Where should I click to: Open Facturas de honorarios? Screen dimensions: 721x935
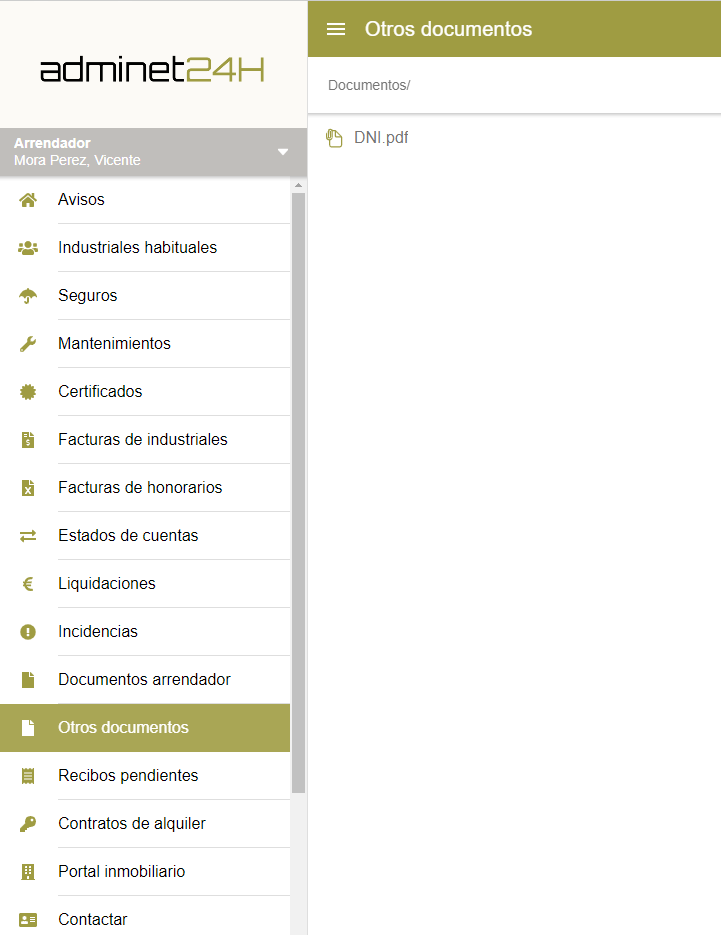pyautogui.click(x=145, y=488)
